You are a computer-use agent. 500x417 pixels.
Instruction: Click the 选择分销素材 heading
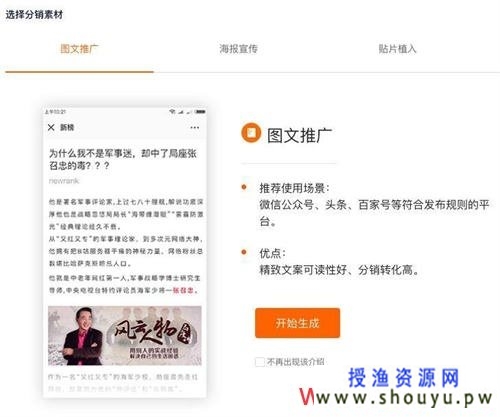(x=34, y=14)
